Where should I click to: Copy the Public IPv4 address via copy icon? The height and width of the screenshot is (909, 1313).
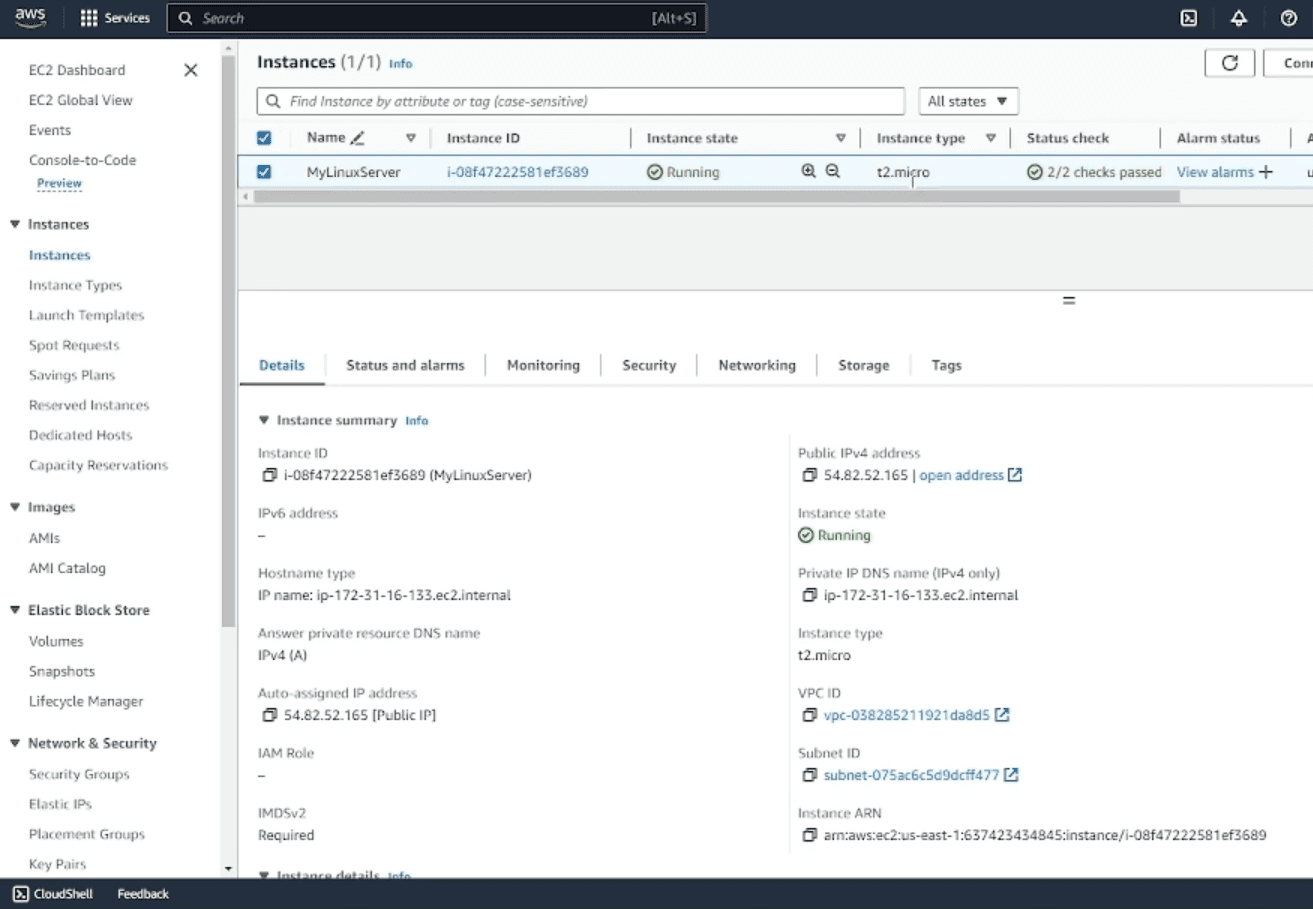click(x=808, y=475)
